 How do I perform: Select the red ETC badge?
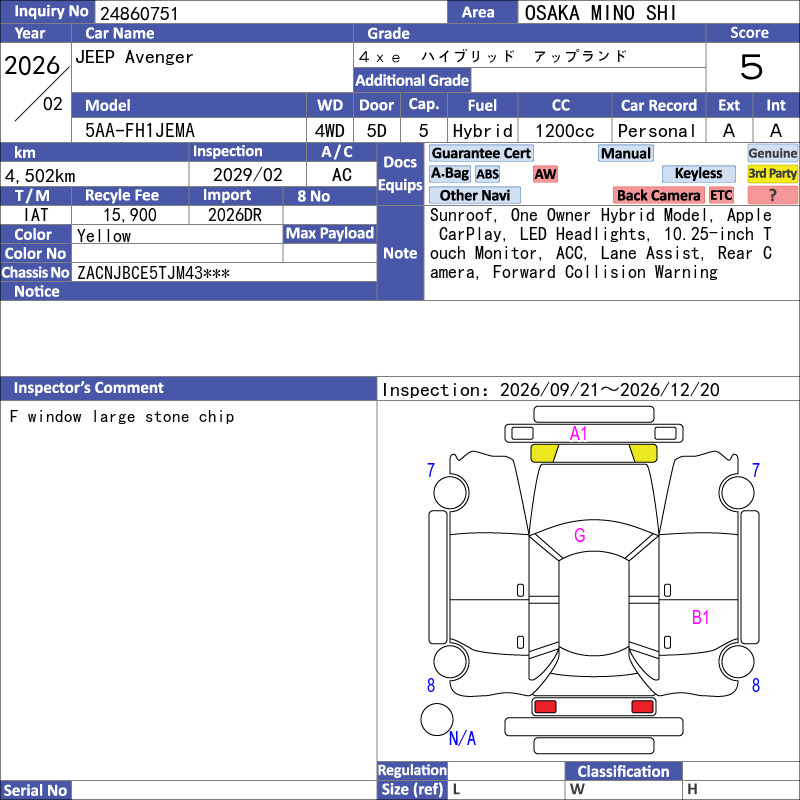721,195
